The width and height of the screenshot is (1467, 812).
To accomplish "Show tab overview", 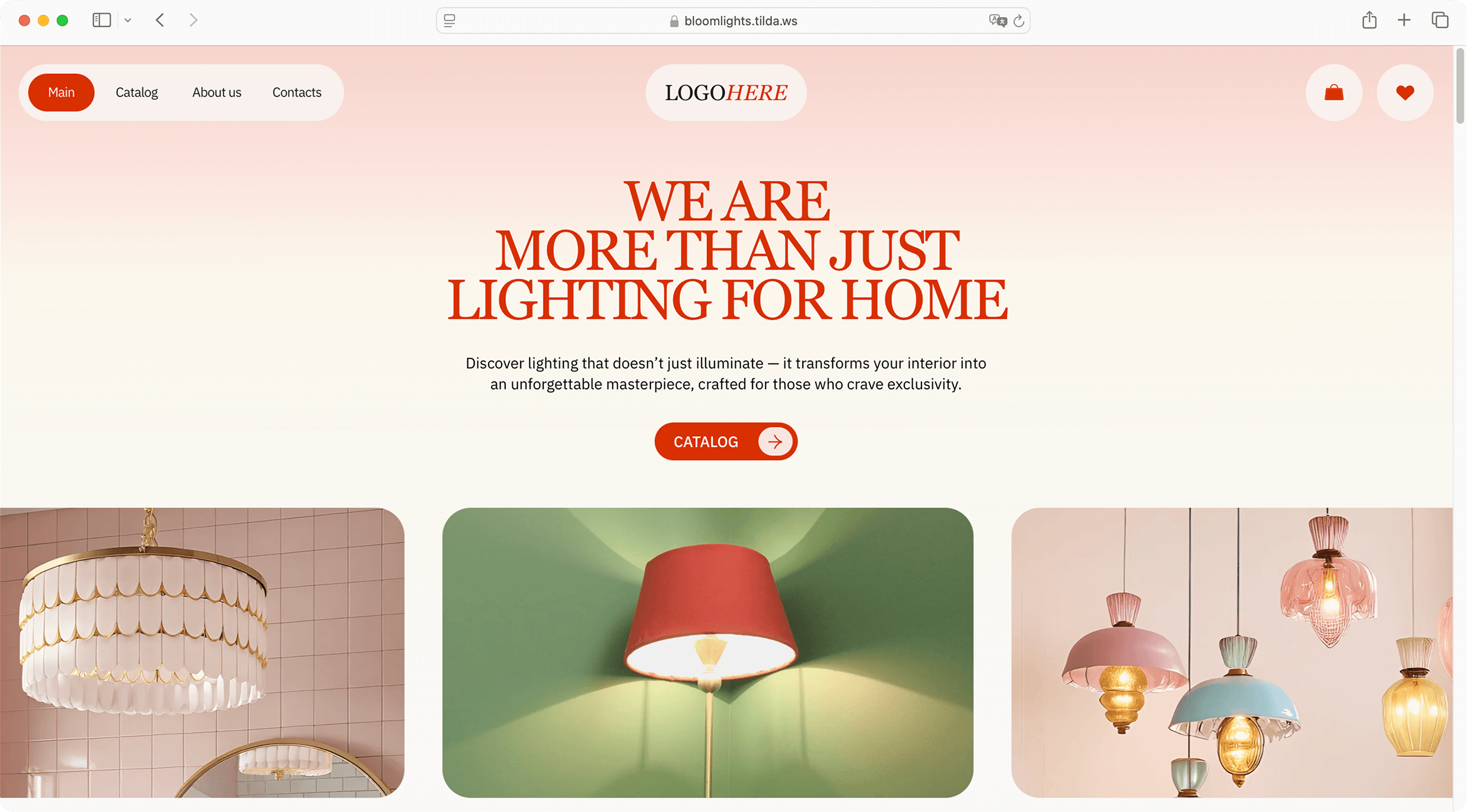I will click(x=1440, y=20).
